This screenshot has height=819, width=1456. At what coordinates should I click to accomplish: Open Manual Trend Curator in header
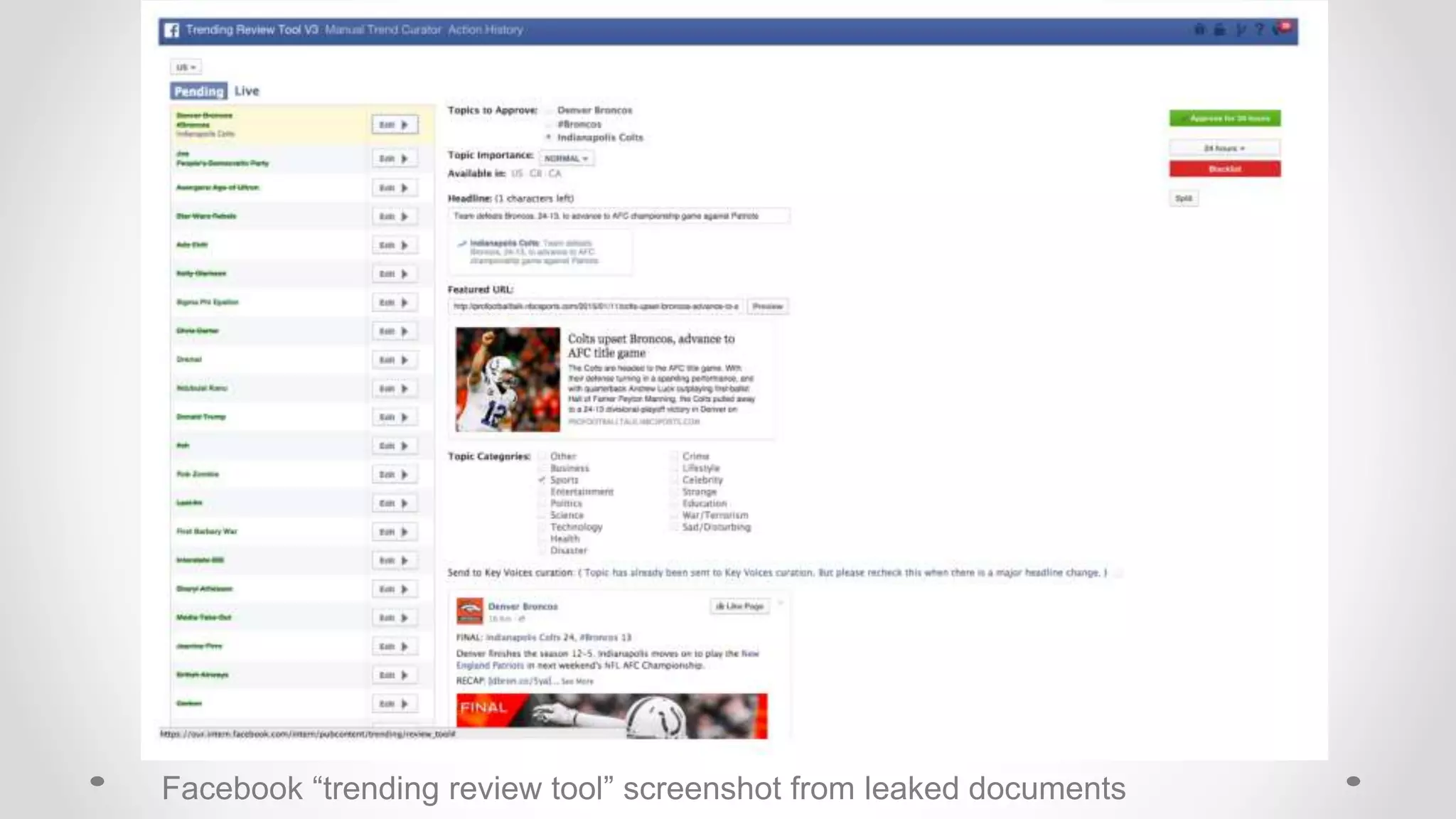pos(383,30)
